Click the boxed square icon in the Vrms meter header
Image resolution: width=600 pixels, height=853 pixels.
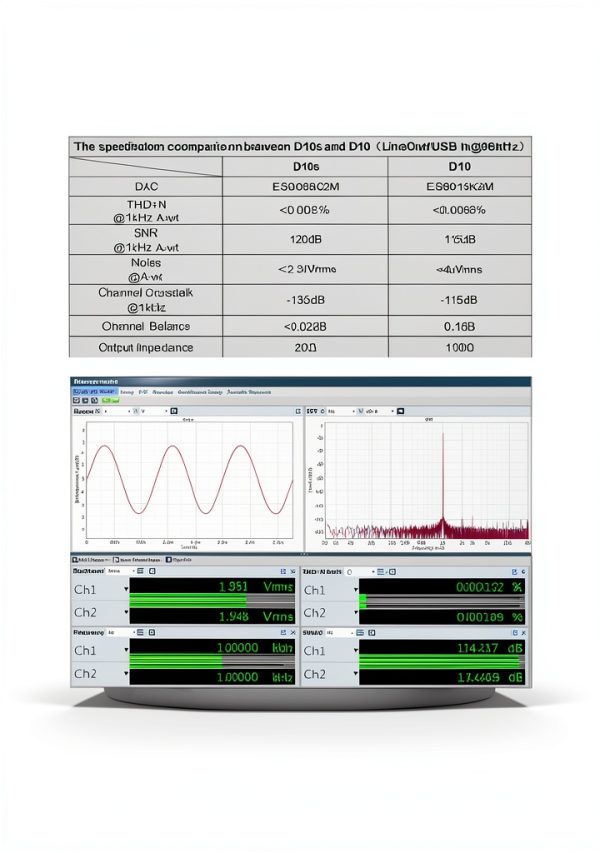click(x=152, y=571)
